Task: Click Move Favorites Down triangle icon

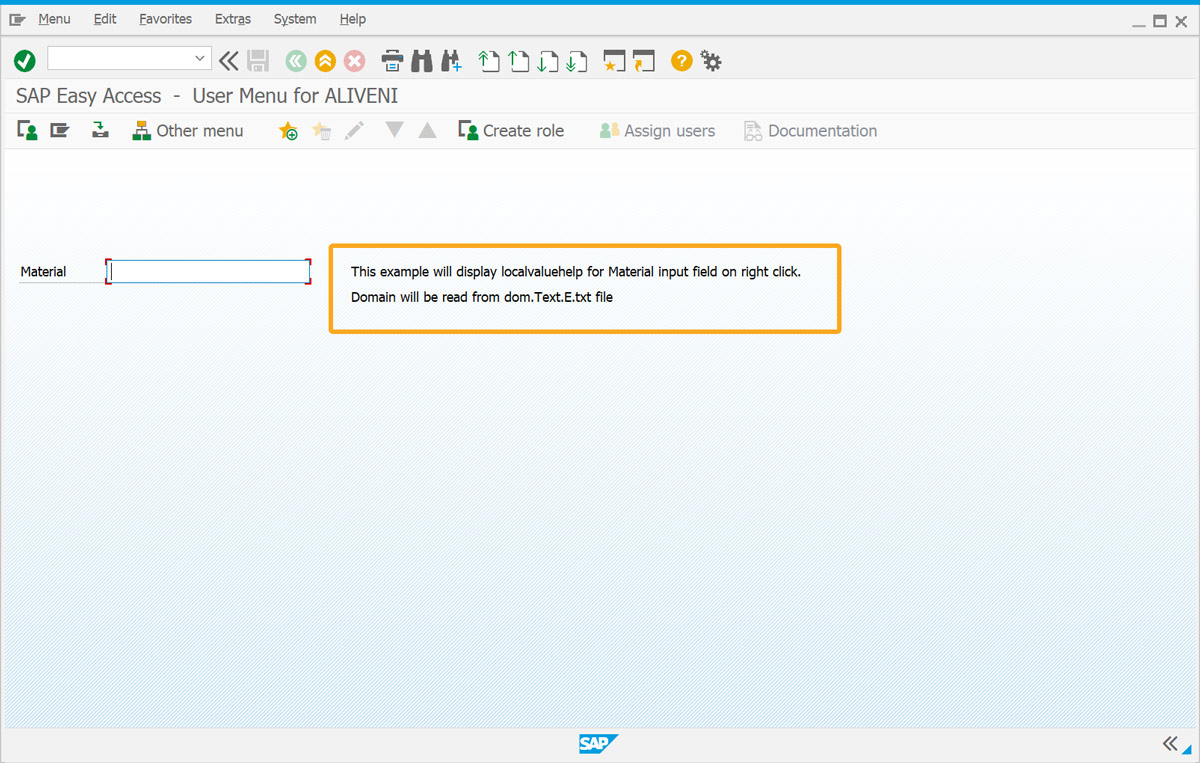Action: pos(395,130)
